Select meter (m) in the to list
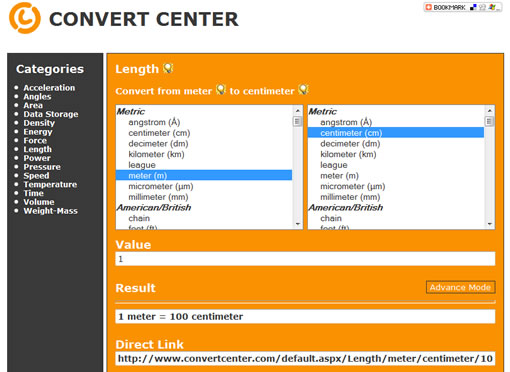Screen dimensions: 510x372 coord(396,176)
